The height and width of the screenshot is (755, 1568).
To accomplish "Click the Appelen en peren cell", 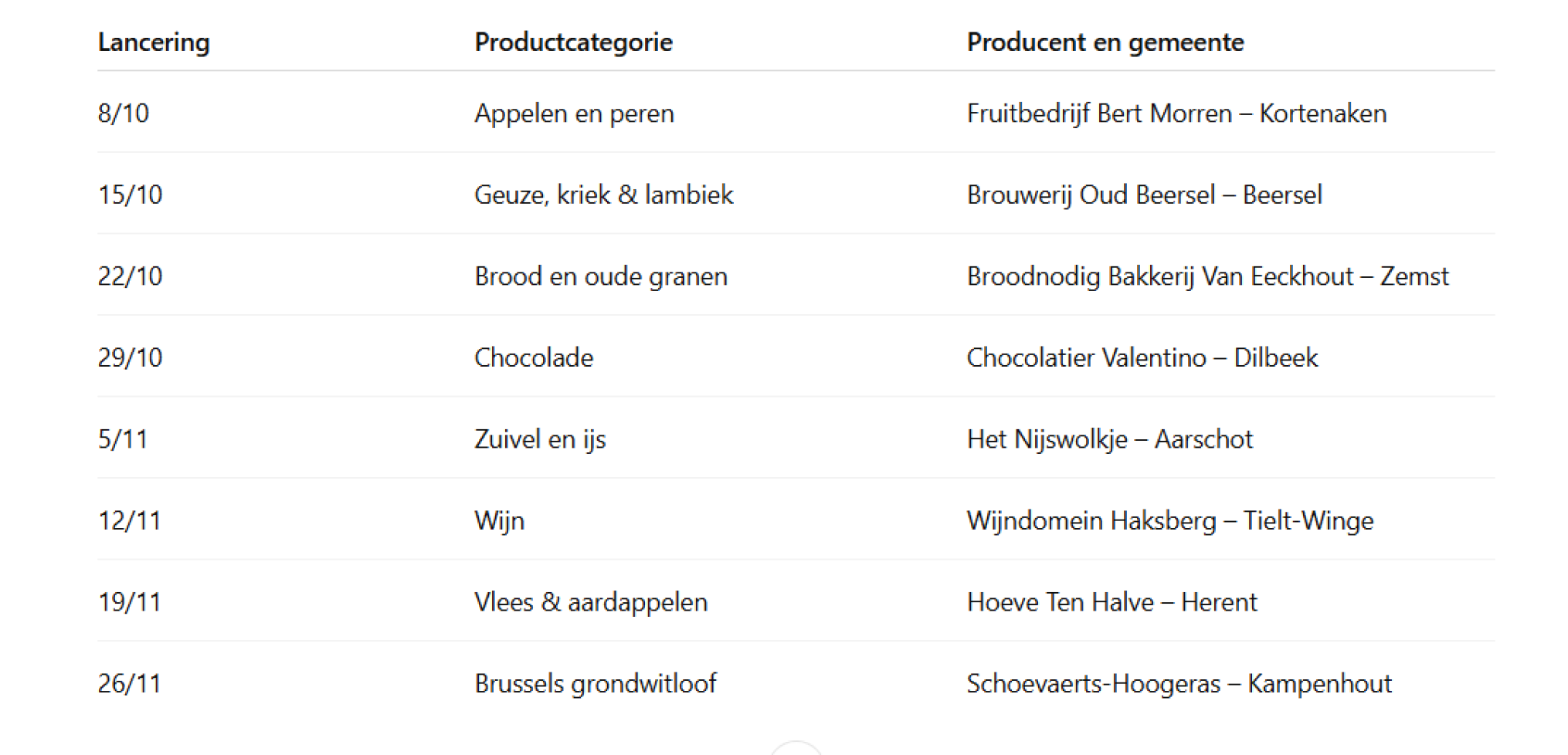I will [574, 113].
